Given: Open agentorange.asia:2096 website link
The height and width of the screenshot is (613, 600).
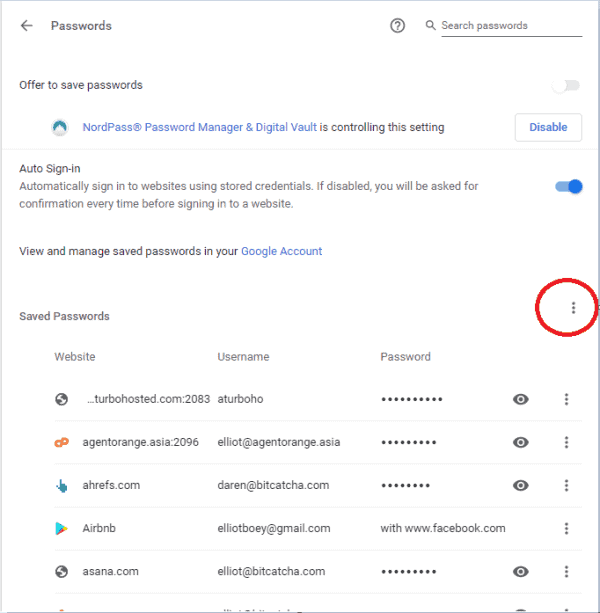Looking at the screenshot, I should (140, 442).
